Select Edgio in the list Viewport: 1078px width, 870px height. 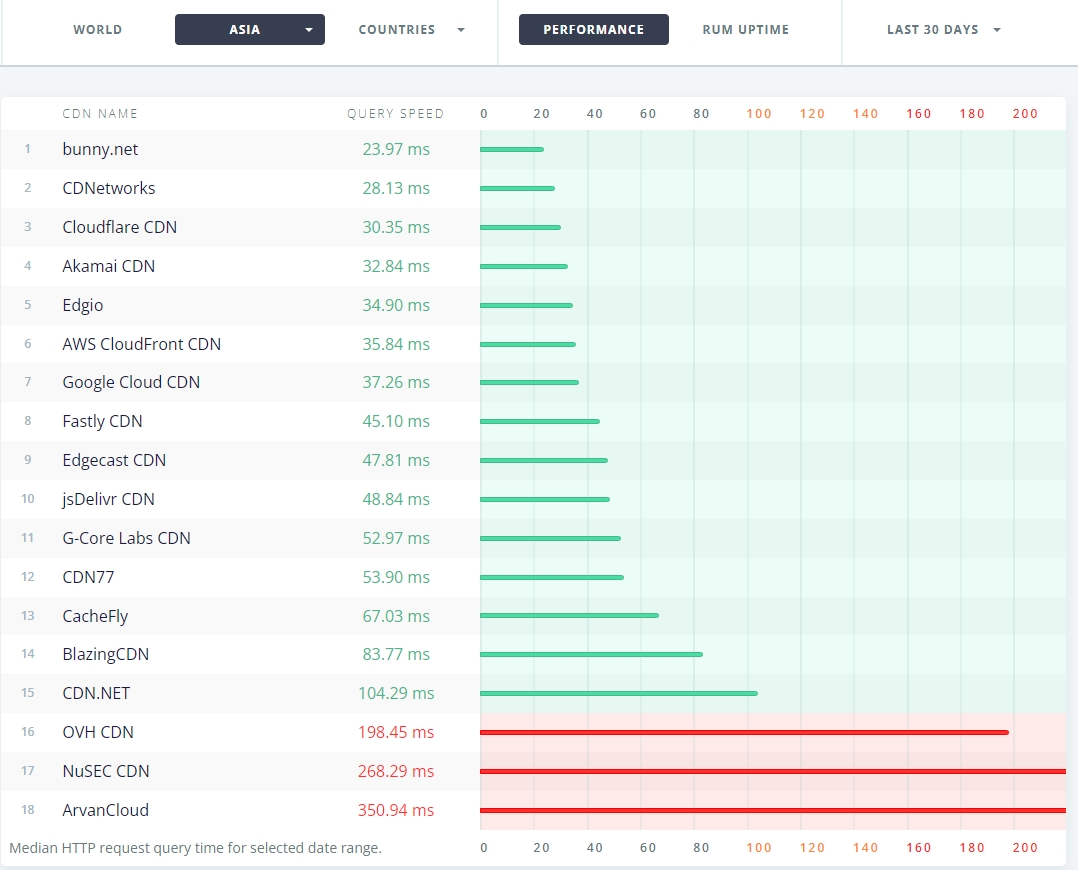(x=82, y=305)
